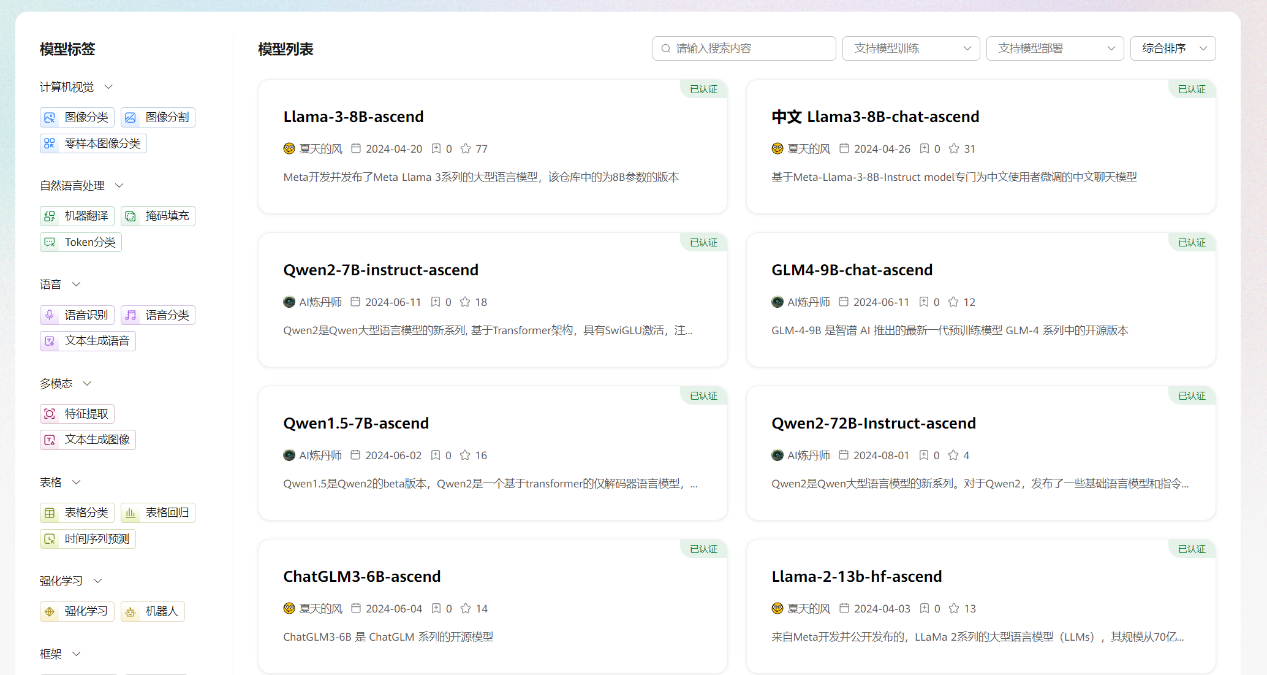Screen dimensions: 1267x675
Task: Select the 零样本图像分类 tag
Action: coord(93,143)
